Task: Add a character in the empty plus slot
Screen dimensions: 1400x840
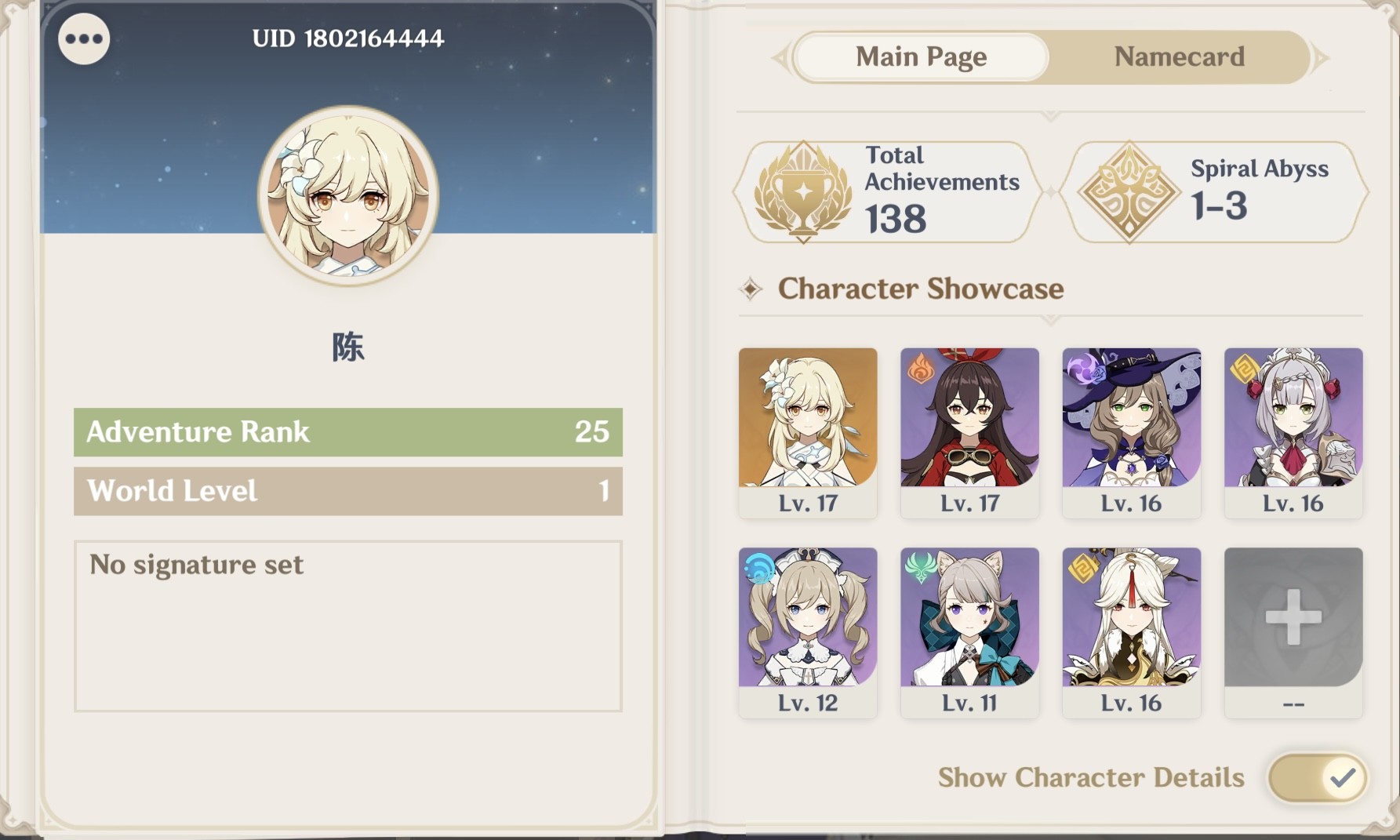Action: click(1293, 632)
